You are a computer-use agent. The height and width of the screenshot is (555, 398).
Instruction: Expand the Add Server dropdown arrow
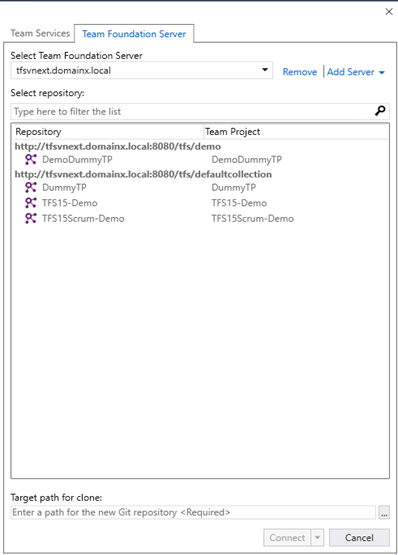382,72
